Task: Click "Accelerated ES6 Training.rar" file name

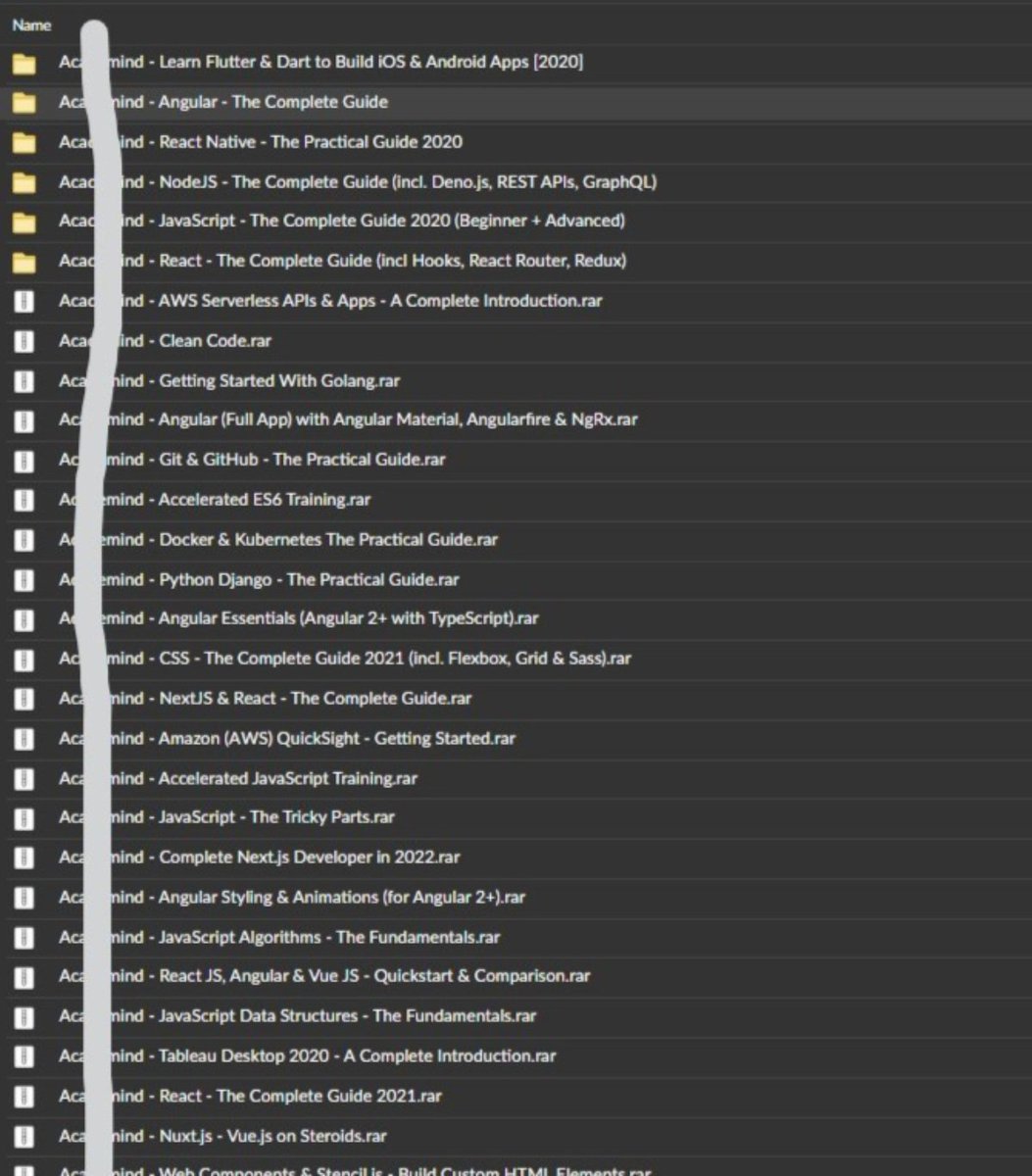Action: pos(265,500)
